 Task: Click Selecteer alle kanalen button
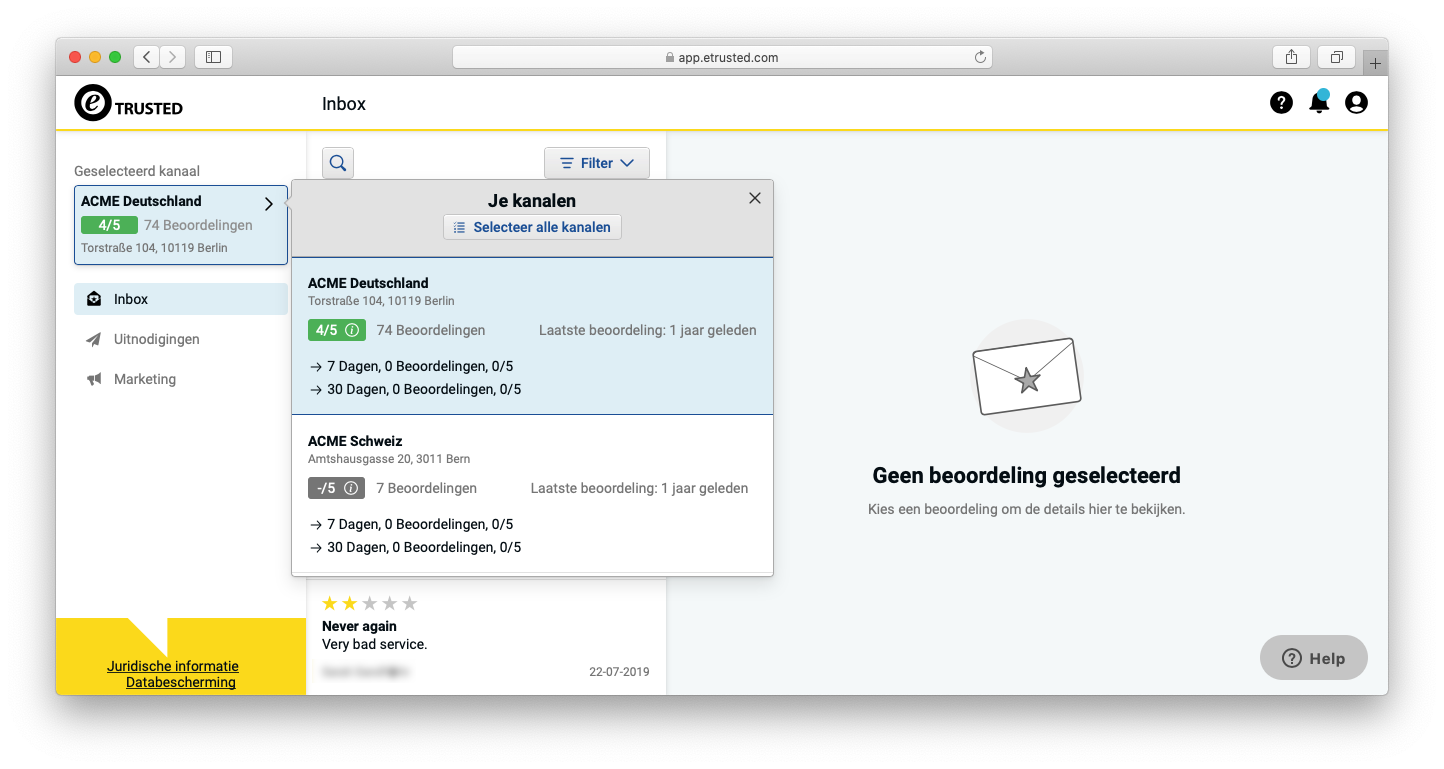tap(532, 227)
